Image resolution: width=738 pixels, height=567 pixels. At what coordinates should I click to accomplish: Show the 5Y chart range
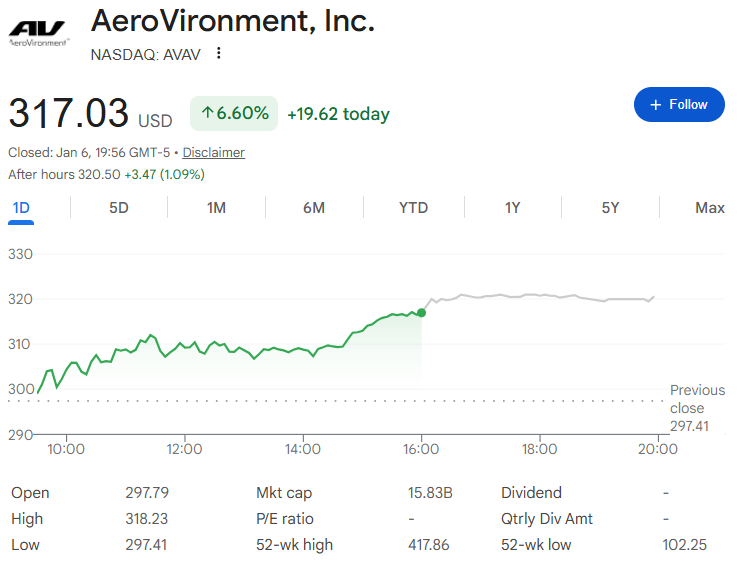610,208
